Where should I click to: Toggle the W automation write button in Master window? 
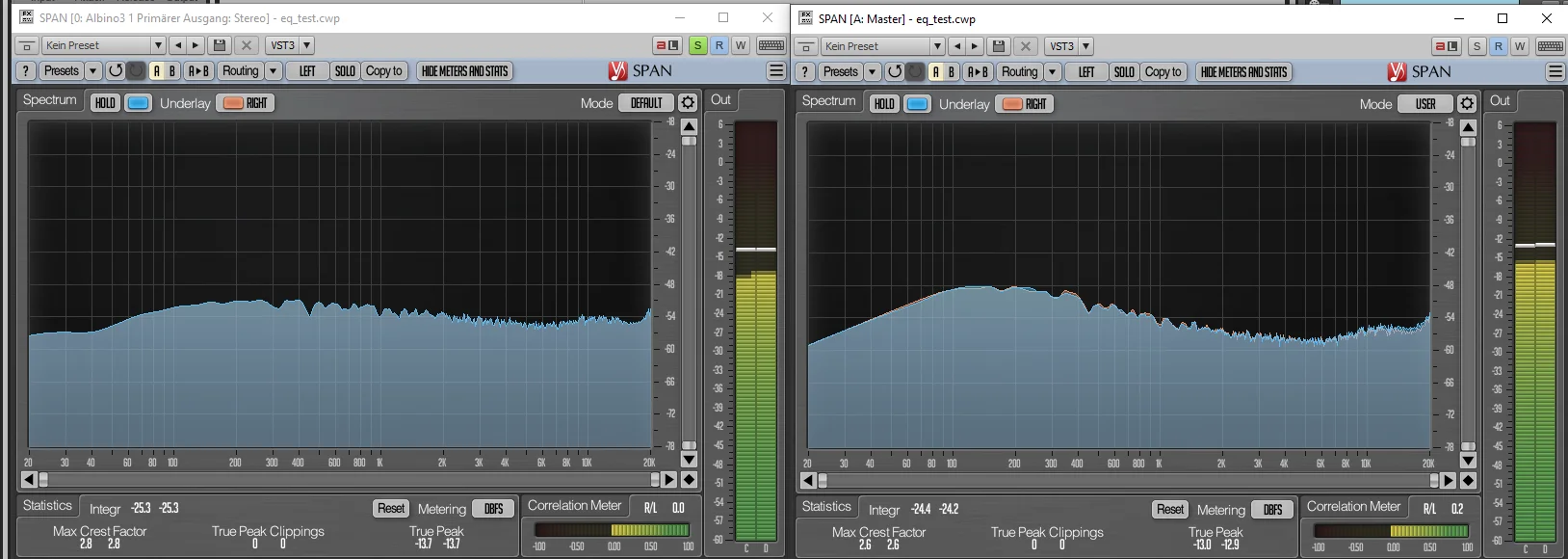click(1520, 46)
